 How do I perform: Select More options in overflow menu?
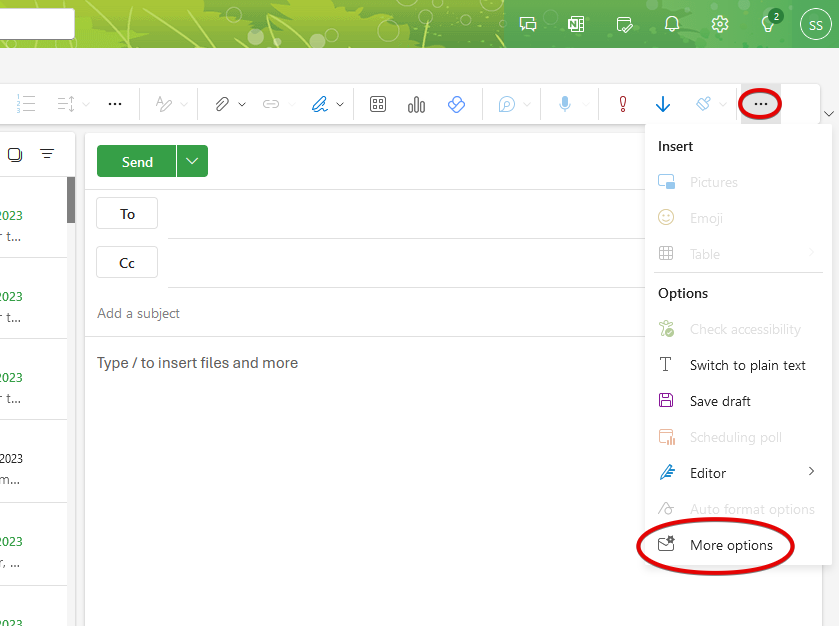click(x=730, y=545)
